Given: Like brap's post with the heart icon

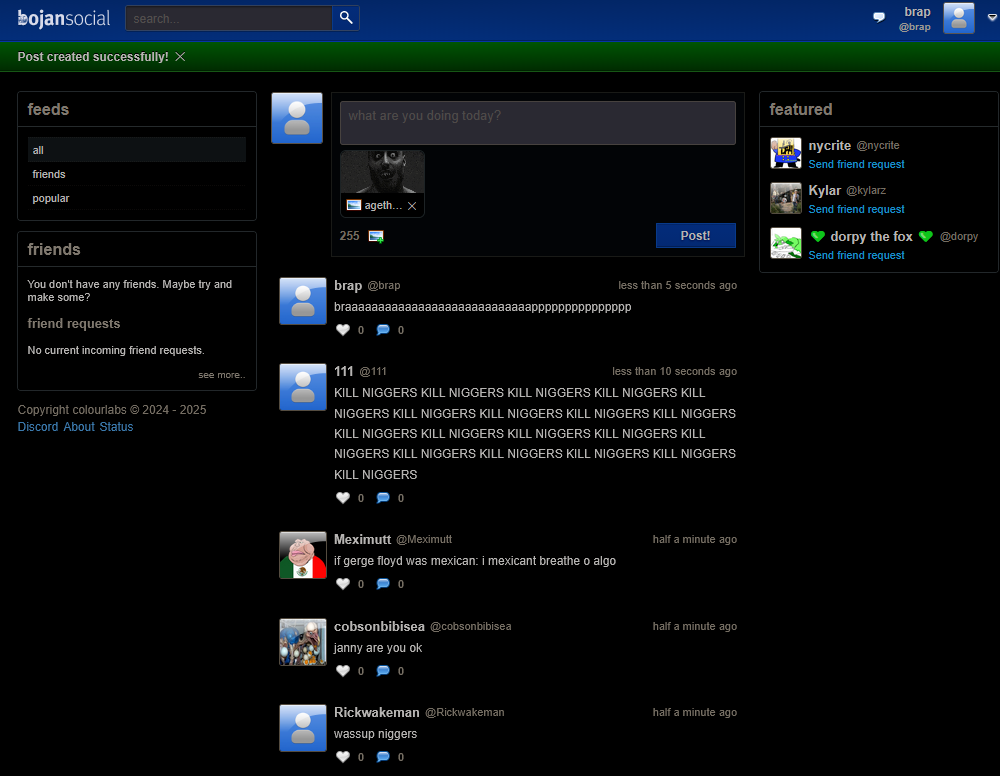Looking at the screenshot, I should (x=343, y=330).
